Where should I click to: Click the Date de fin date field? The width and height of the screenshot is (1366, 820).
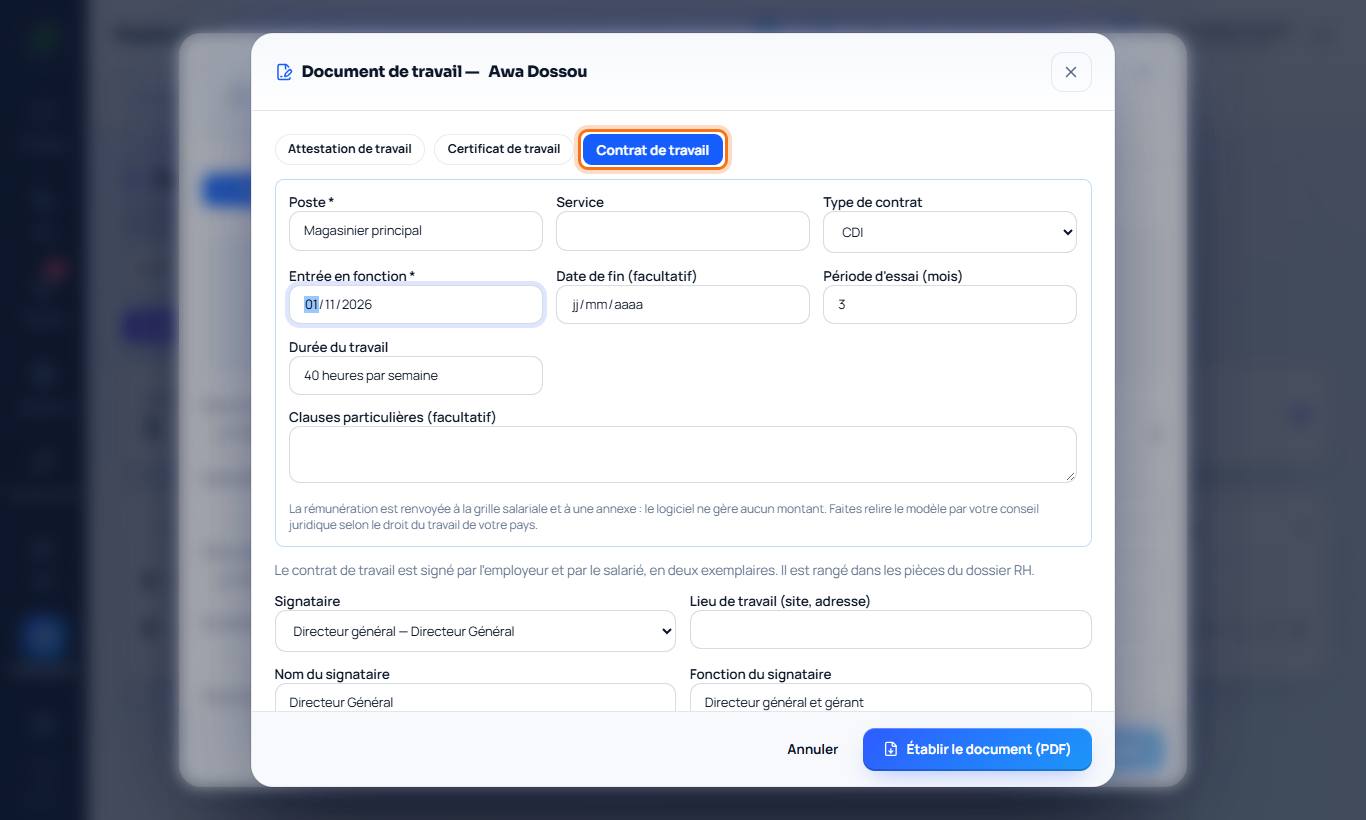click(x=683, y=305)
